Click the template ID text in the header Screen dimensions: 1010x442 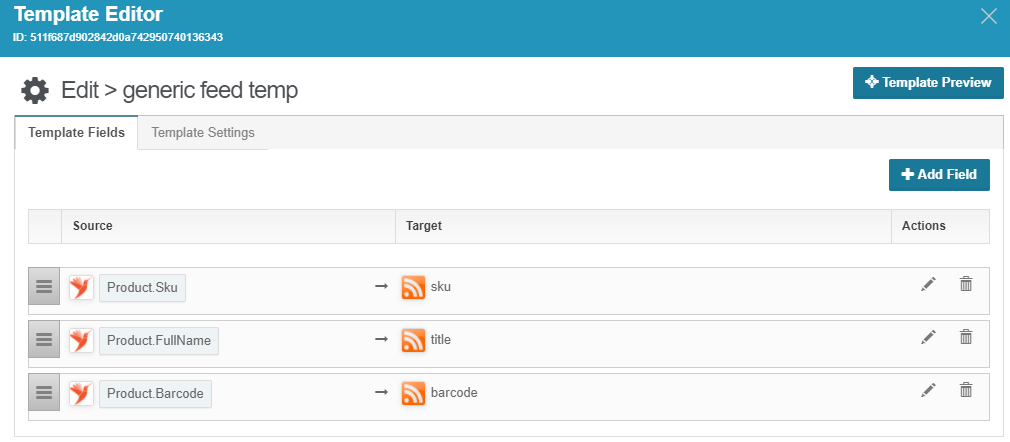pos(118,37)
